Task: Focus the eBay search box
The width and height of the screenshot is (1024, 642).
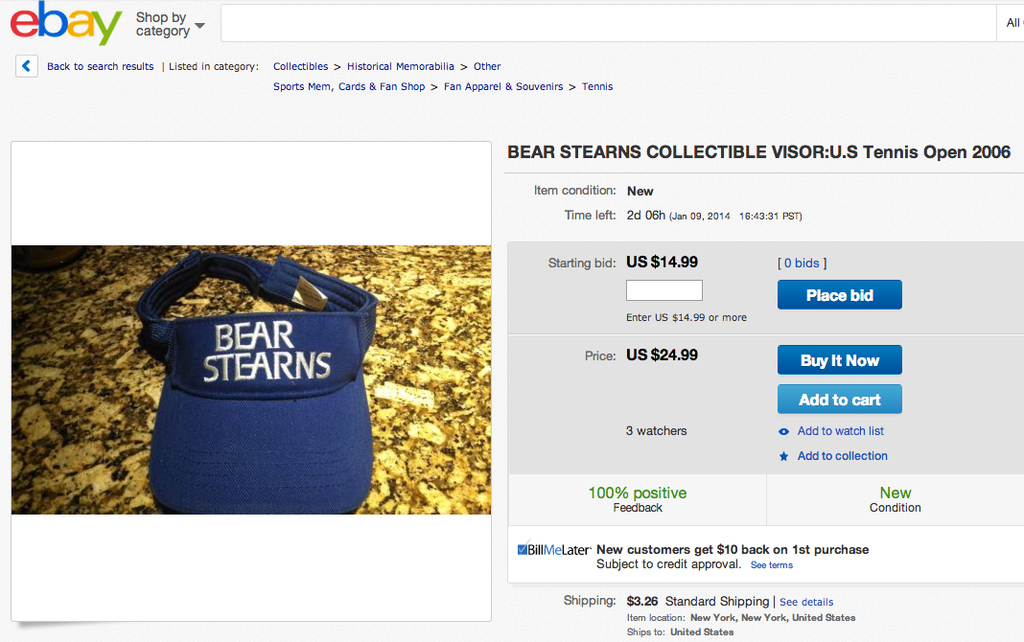Action: pos(608,23)
